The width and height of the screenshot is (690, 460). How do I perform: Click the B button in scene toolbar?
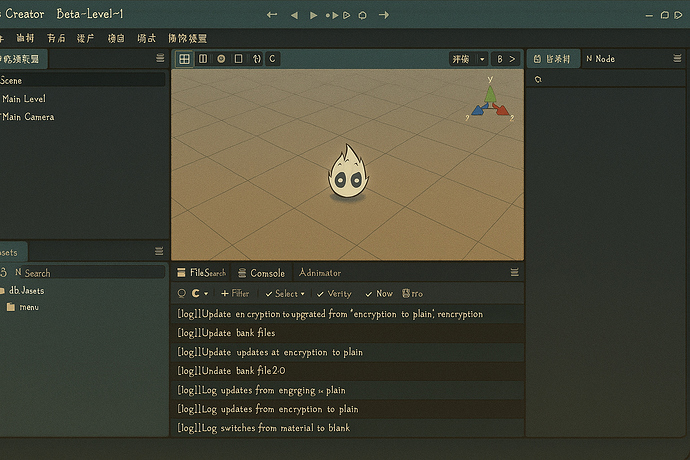click(499, 59)
